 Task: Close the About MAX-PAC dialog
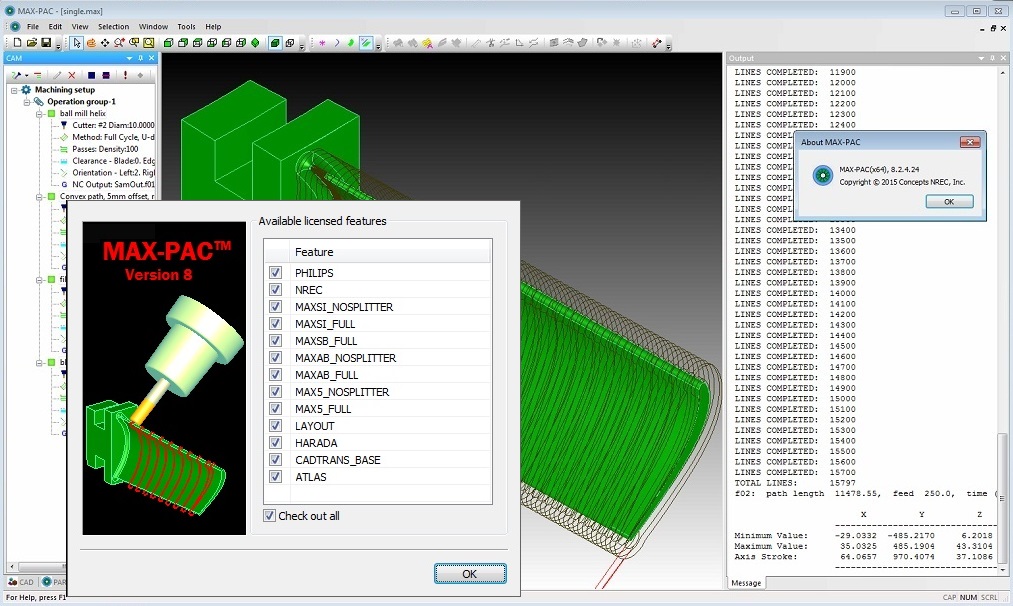[x=970, y=142]
